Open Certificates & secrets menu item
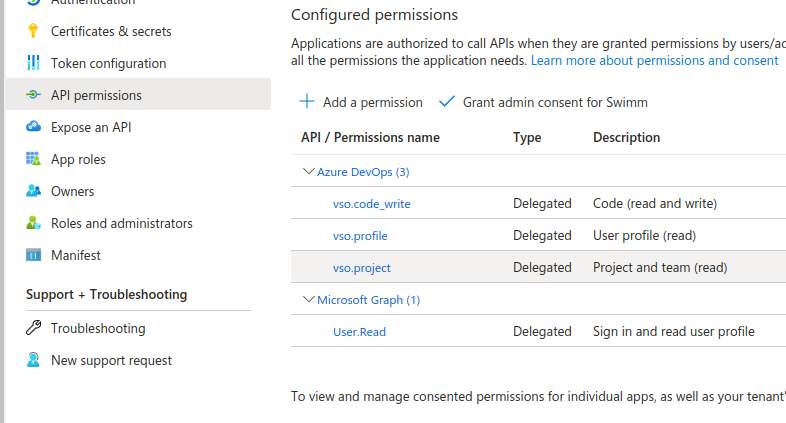Image resolution: width=786 pixels, height=423 pixels. point(111,31)
